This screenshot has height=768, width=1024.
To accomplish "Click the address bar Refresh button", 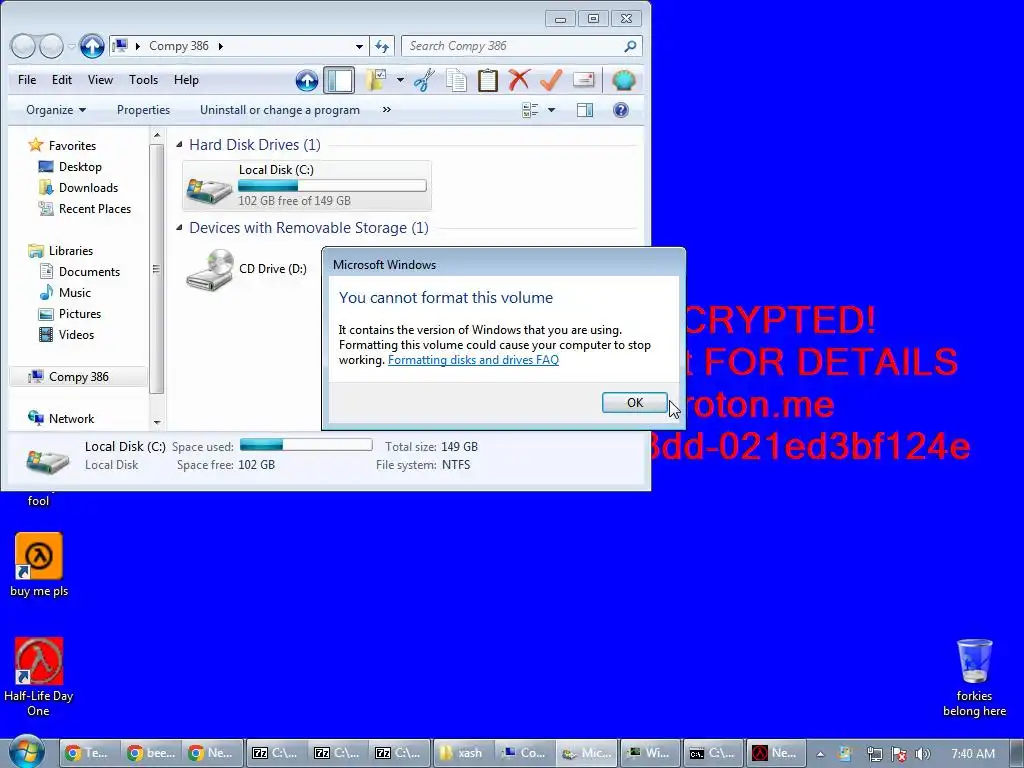I will point(382,46).
